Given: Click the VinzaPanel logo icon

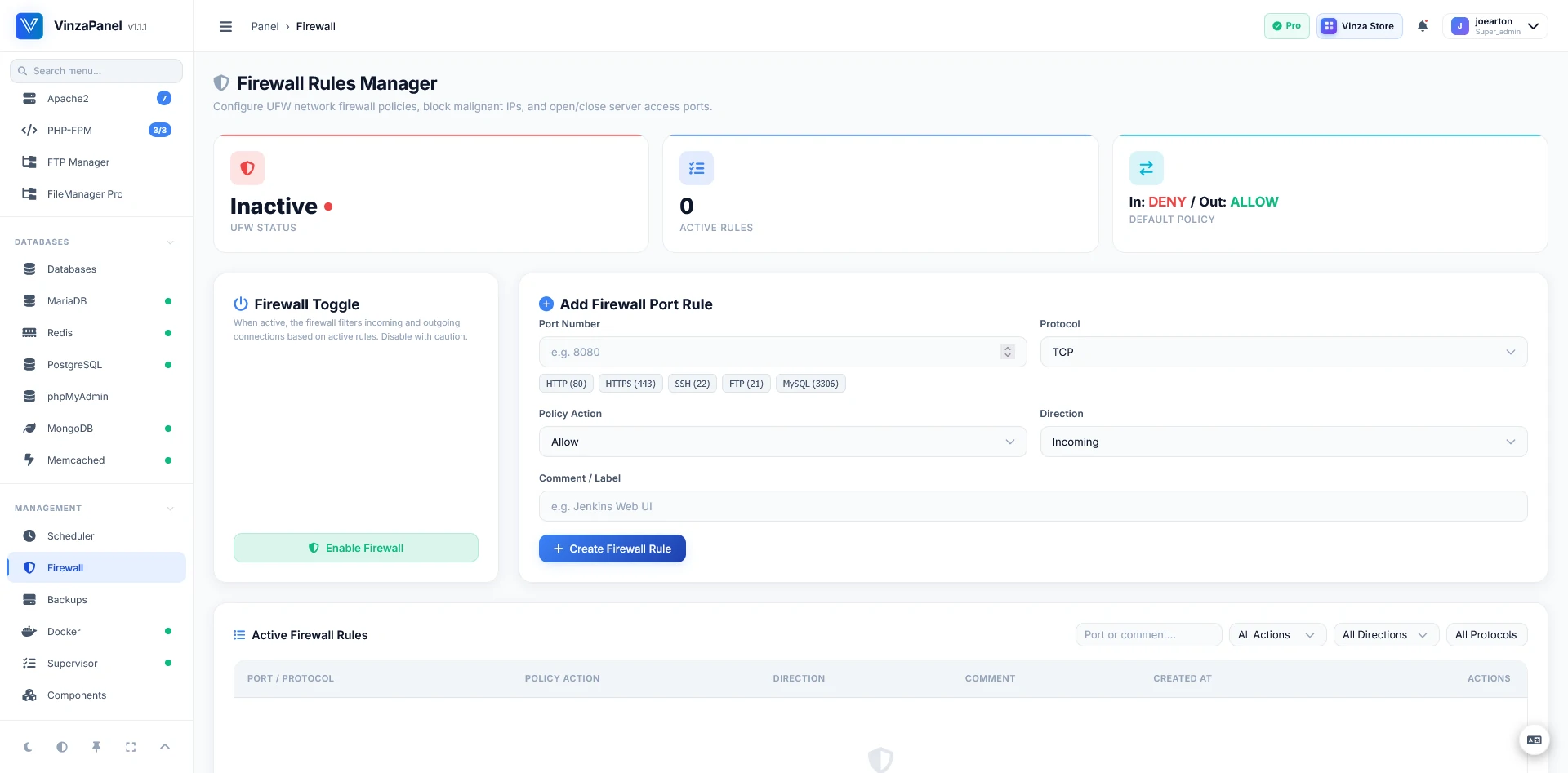Looking at the screenshot, I should tap(29, 26).
